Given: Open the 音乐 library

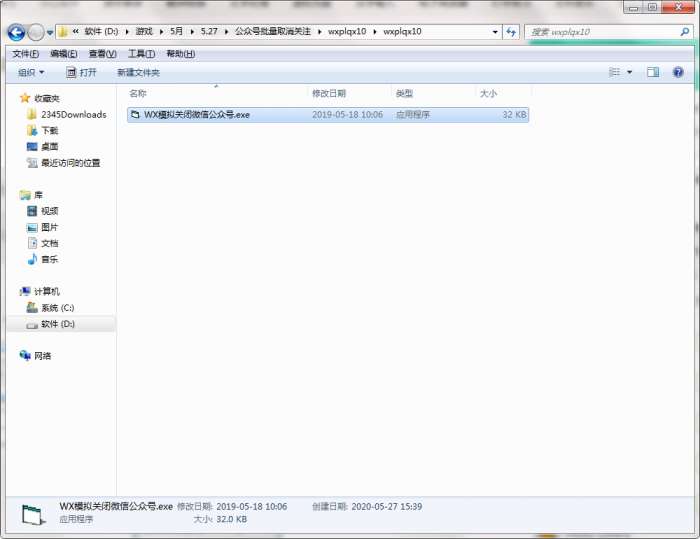Looking at the screenshot, I should [50, 259].
